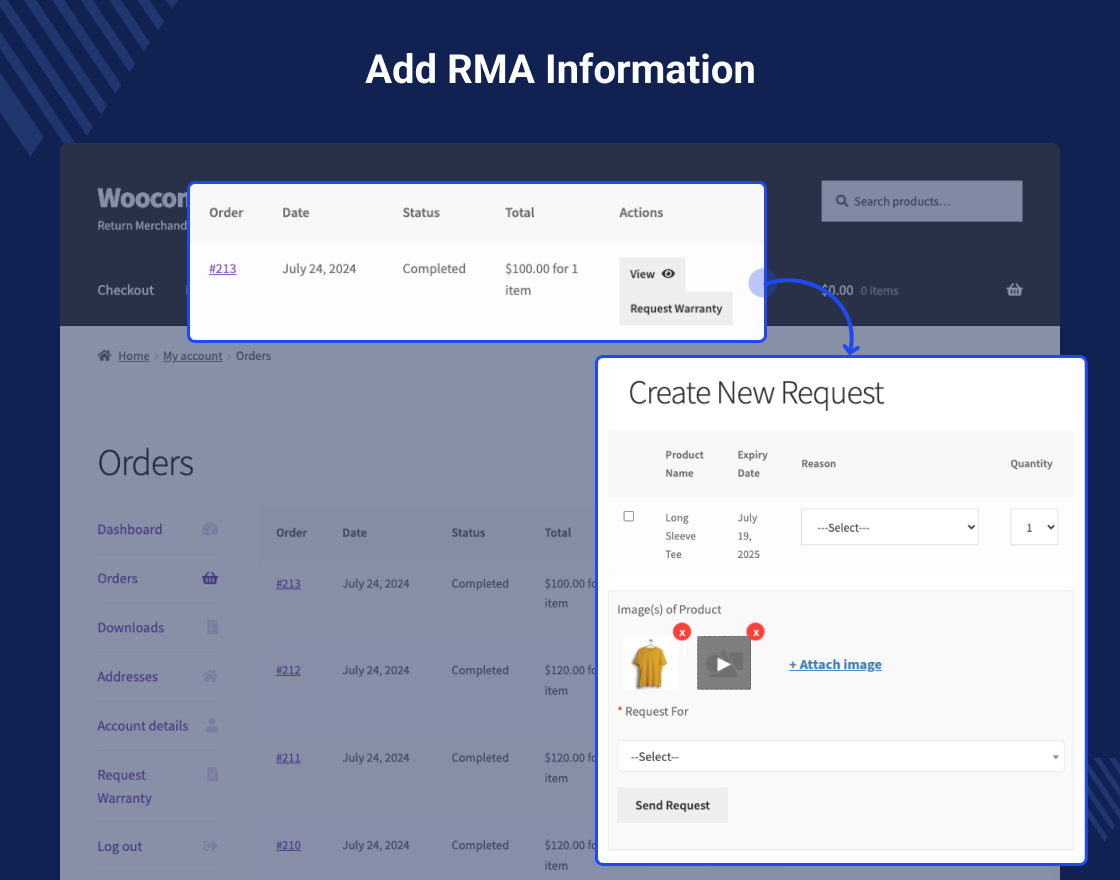Click the Account details user icon

(210, 725)
